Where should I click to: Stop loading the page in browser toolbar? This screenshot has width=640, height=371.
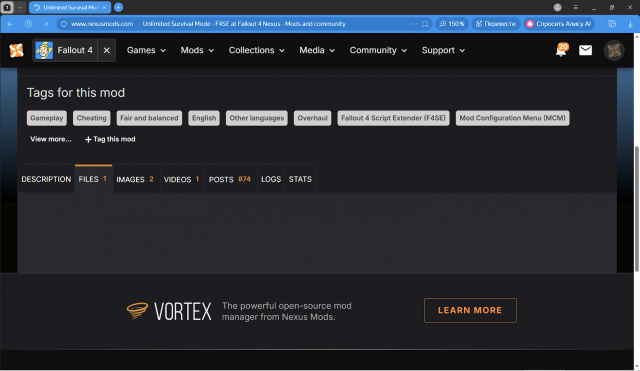(47, 24)
